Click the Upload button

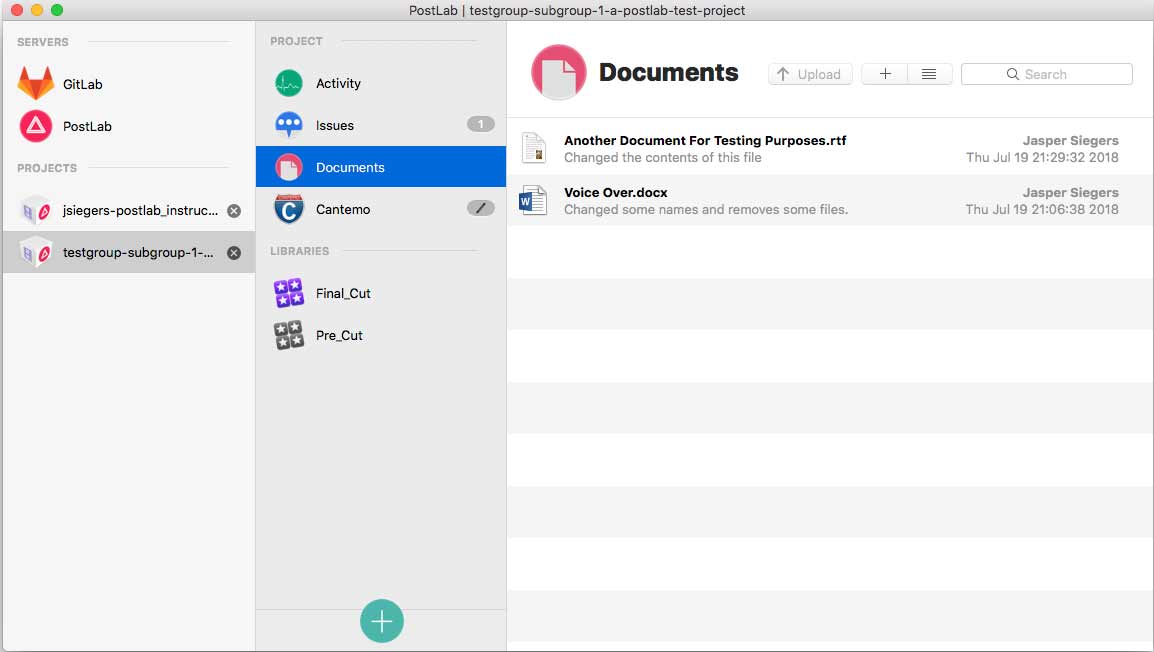[810, 74]
